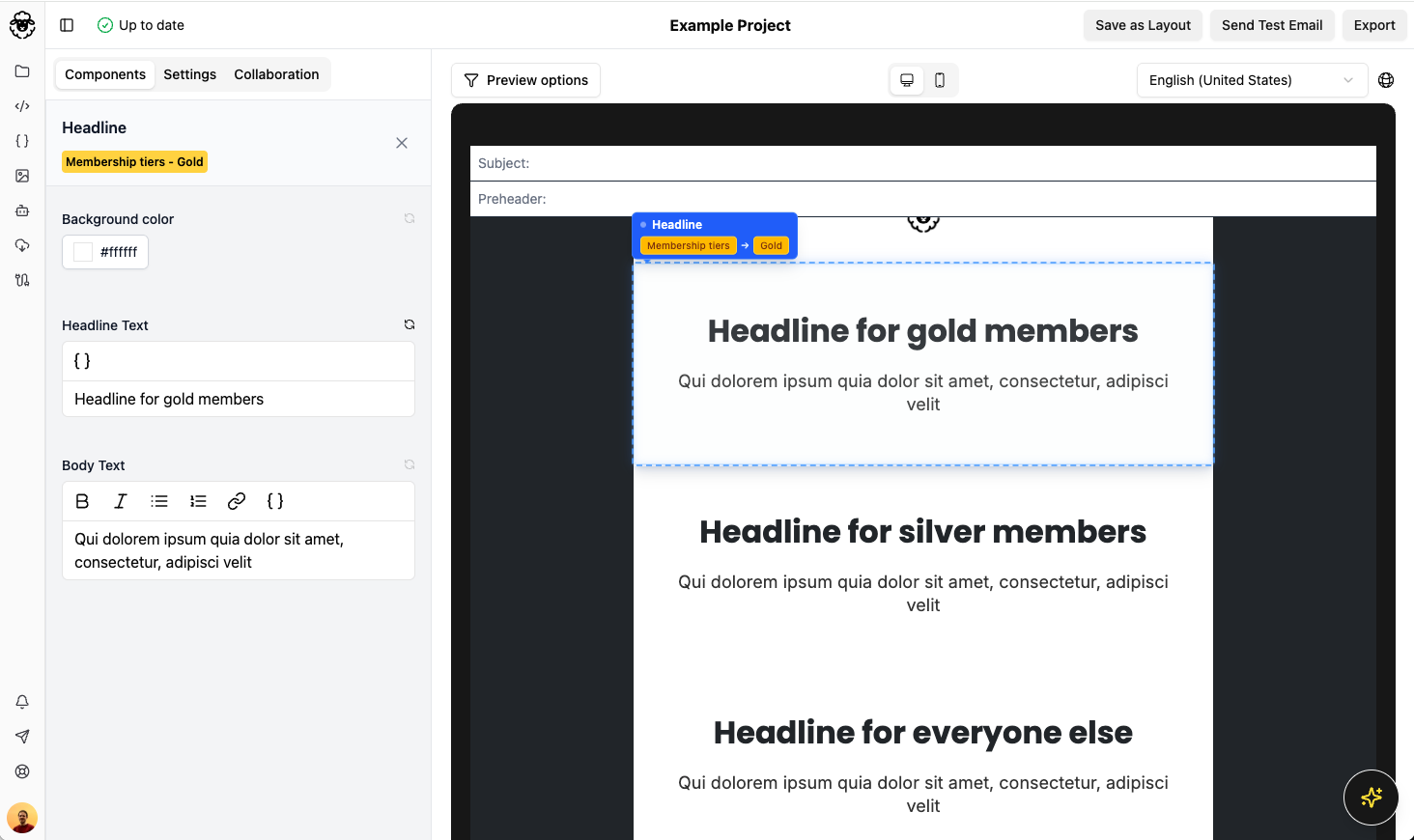1414x840 pixels.
Task: Insert variable in Headline Text toolbar
Action: pos(82,361)
